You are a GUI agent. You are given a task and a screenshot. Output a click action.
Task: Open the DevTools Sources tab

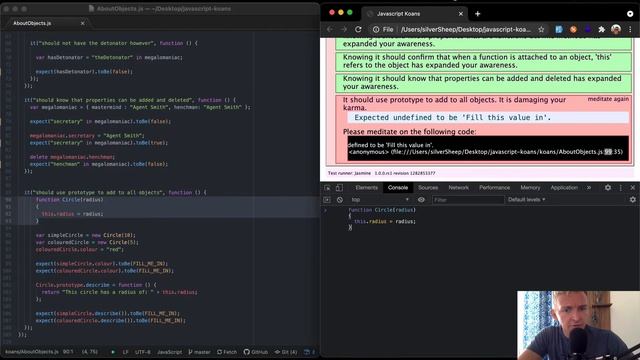tap(428, 188)
